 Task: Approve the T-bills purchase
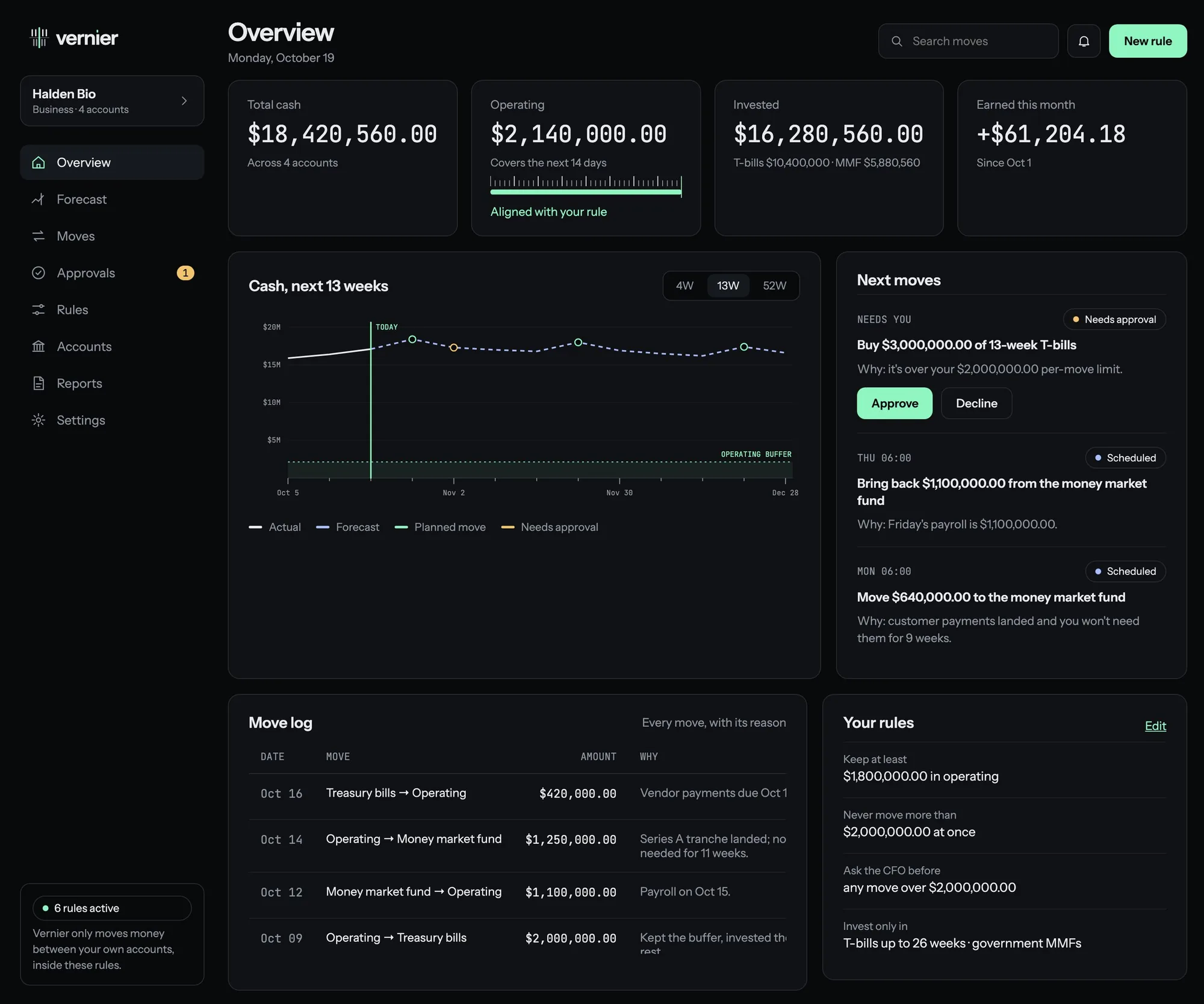[x=895, y=404]
